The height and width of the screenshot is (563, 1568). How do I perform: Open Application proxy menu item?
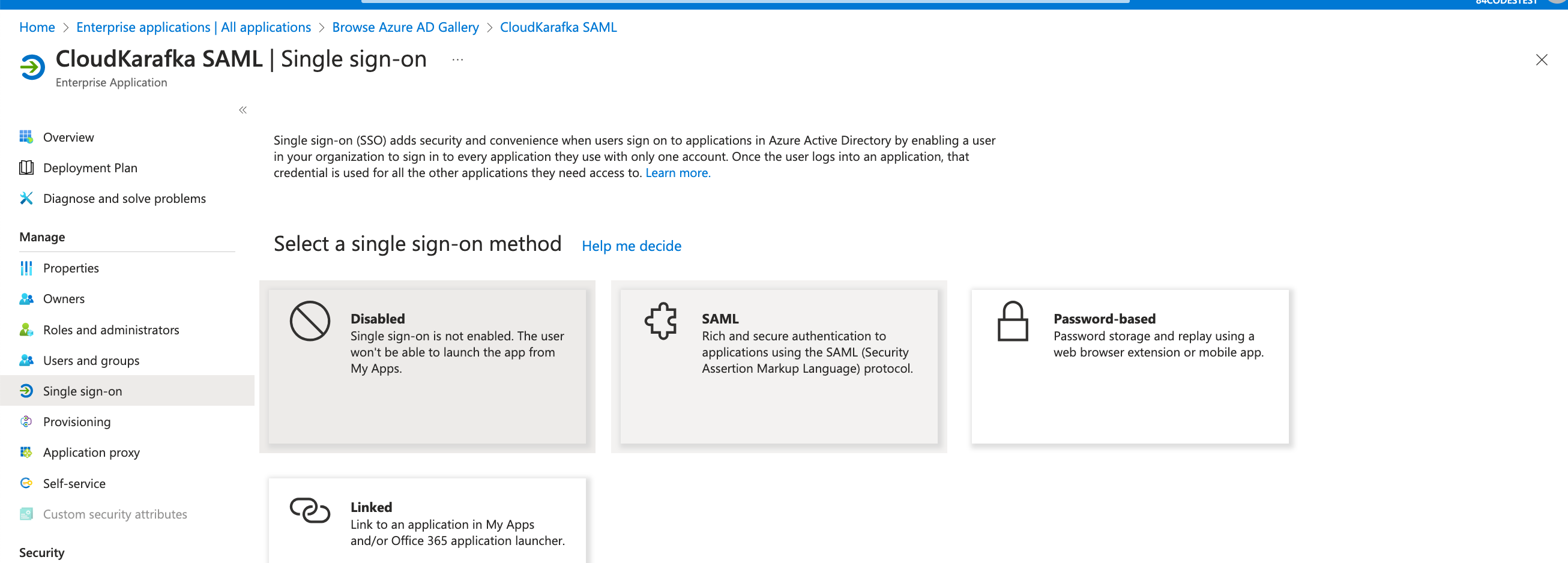pos(127,452)
